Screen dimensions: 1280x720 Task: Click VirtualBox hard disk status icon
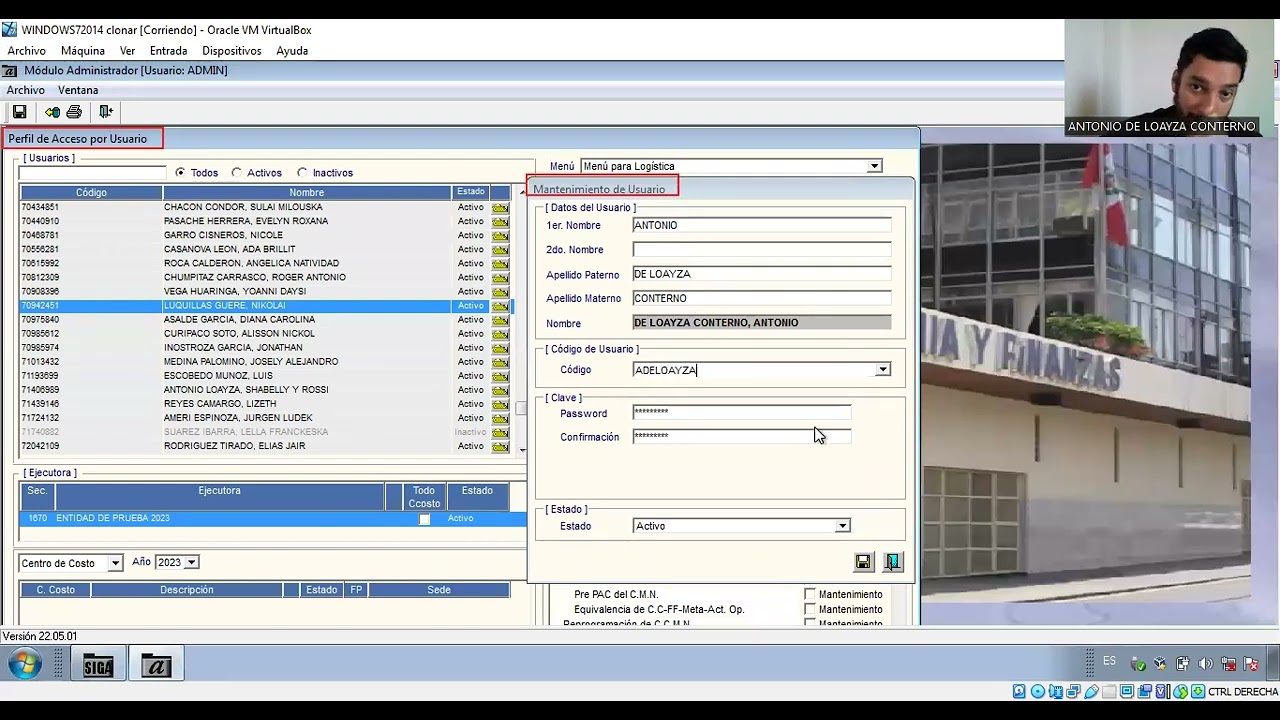[x=1019, y=691]
